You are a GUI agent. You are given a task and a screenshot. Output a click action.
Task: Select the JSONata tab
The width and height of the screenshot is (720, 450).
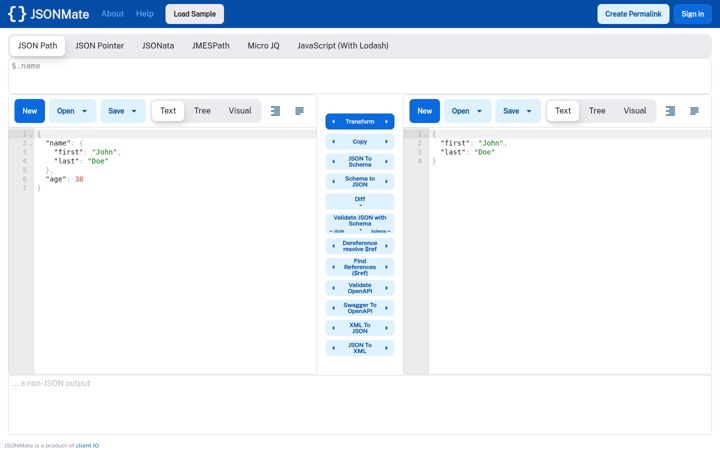tap(158, 46)
